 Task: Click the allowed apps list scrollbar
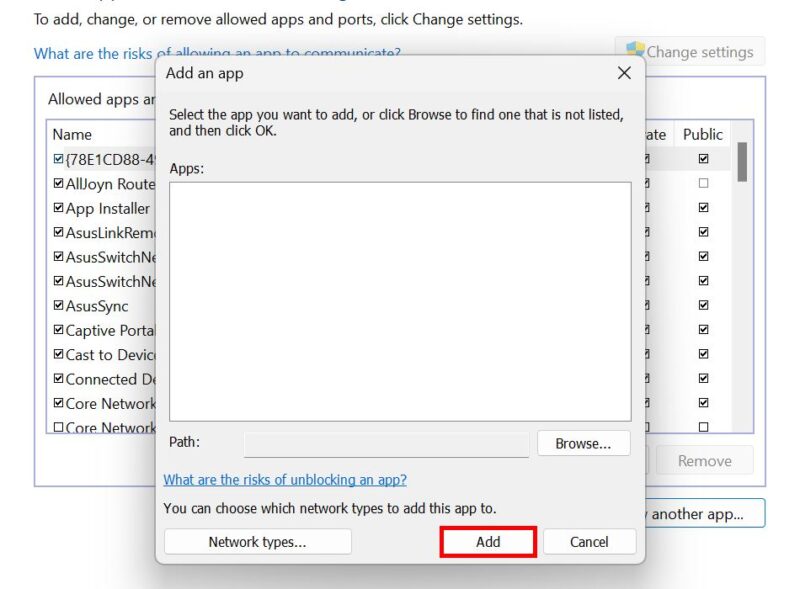[741, 160]
